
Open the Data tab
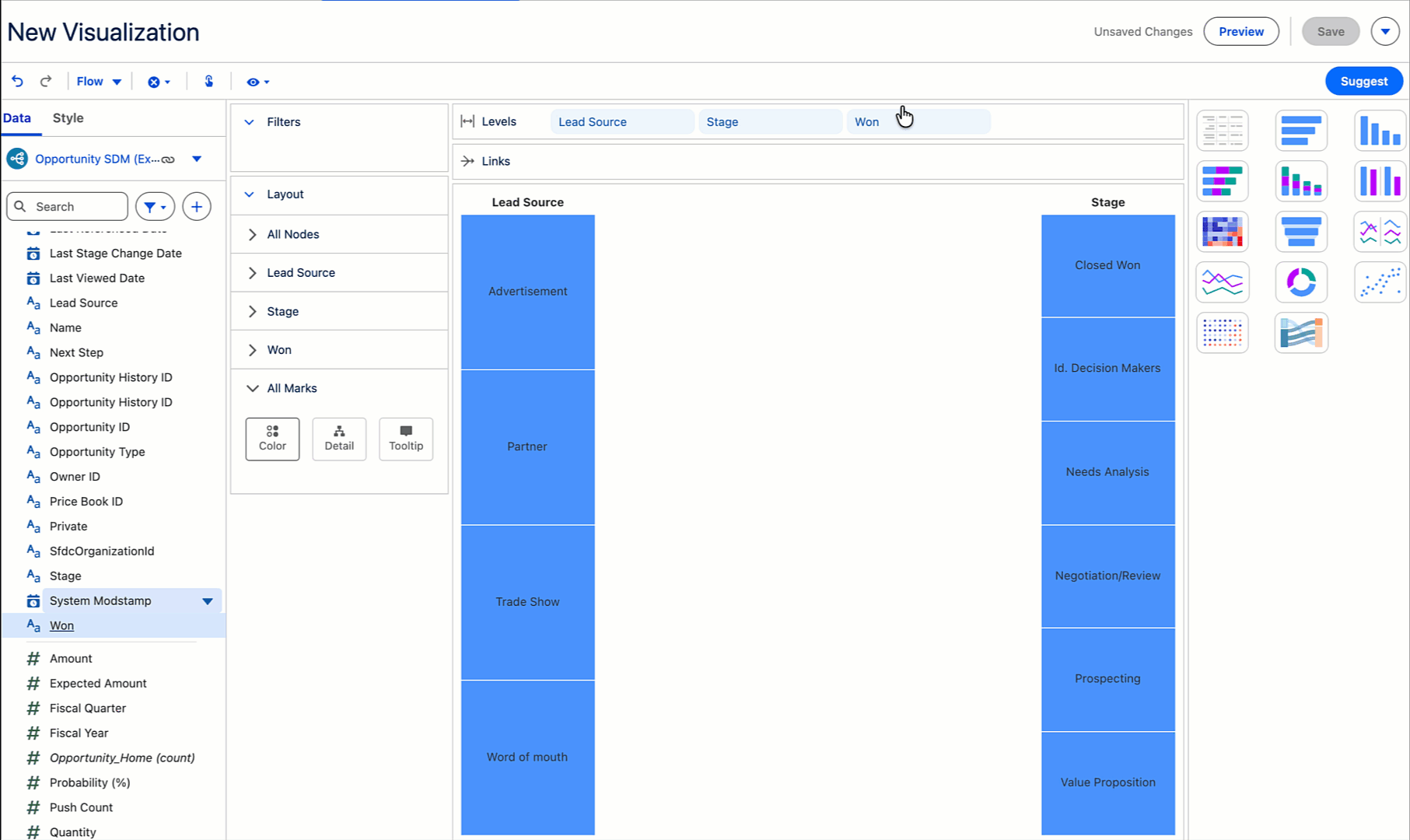point(17,118)
